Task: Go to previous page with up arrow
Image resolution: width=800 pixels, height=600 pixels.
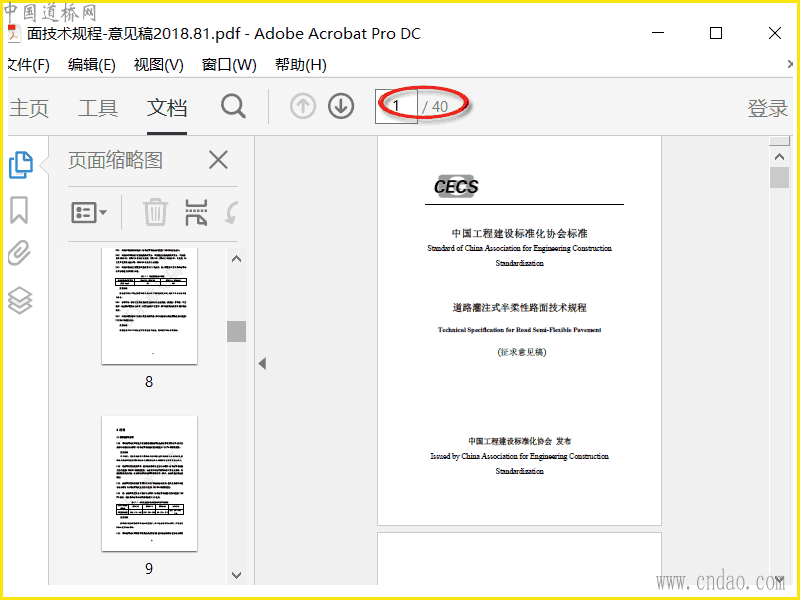Action: (x=303, y=107)
